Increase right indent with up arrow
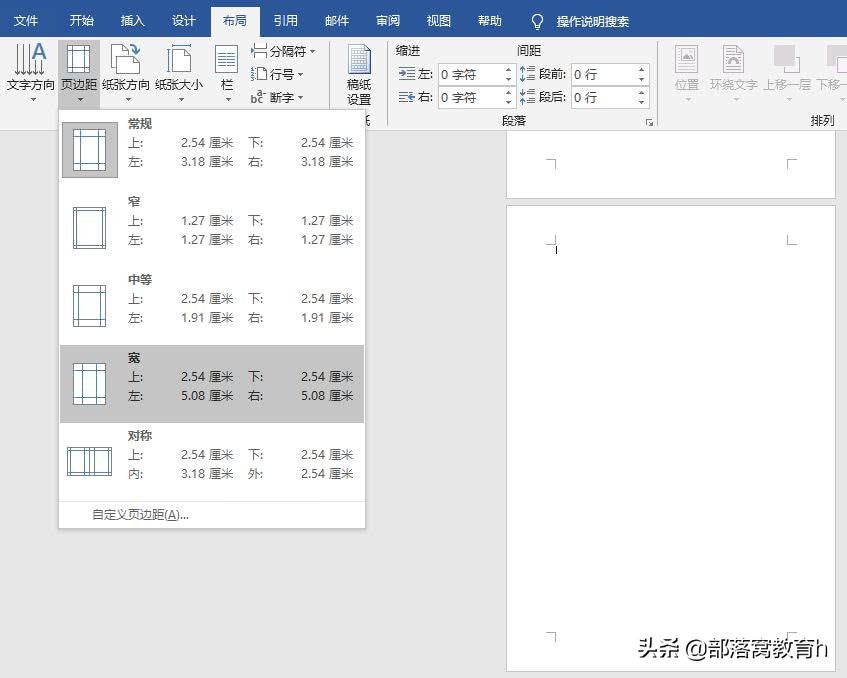The height and width of the screenshot is (678, 847). (508, 92)
